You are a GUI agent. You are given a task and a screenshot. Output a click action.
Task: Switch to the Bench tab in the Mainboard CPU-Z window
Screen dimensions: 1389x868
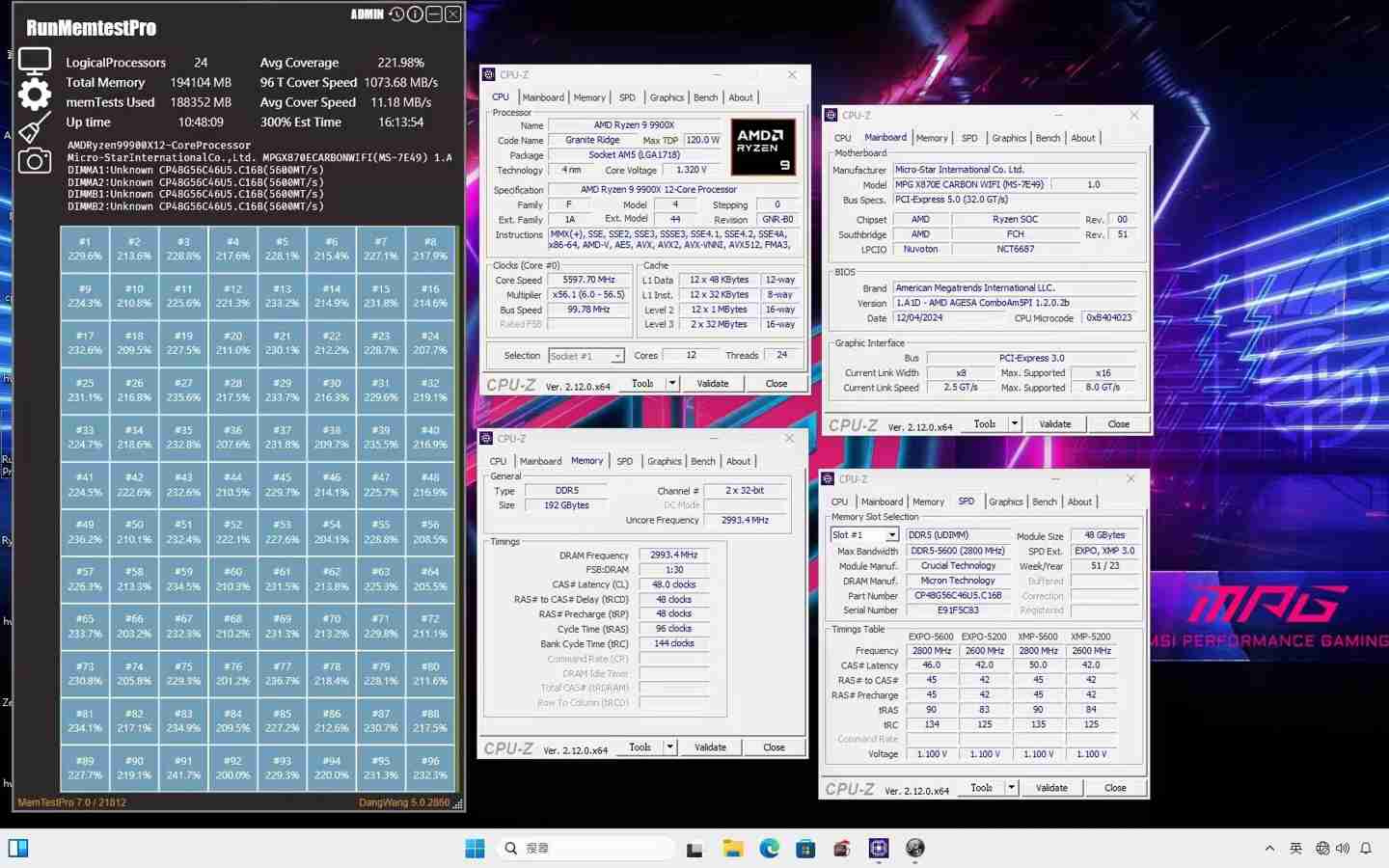pyautogui.click(x=1048, y=138)
